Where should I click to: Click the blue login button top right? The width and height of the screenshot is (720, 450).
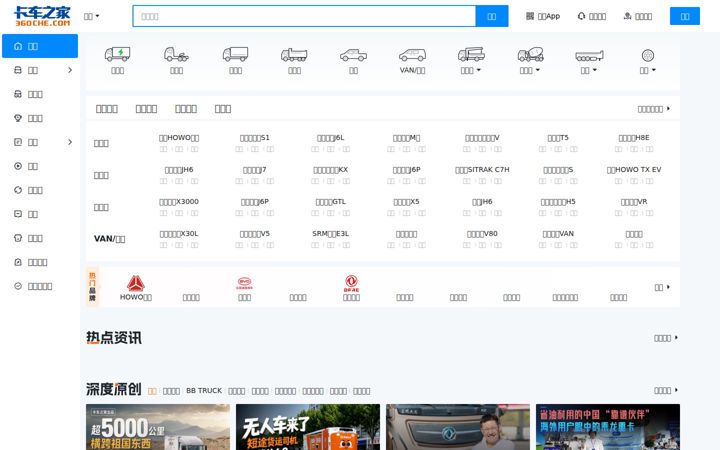click(x=685, y=16)
